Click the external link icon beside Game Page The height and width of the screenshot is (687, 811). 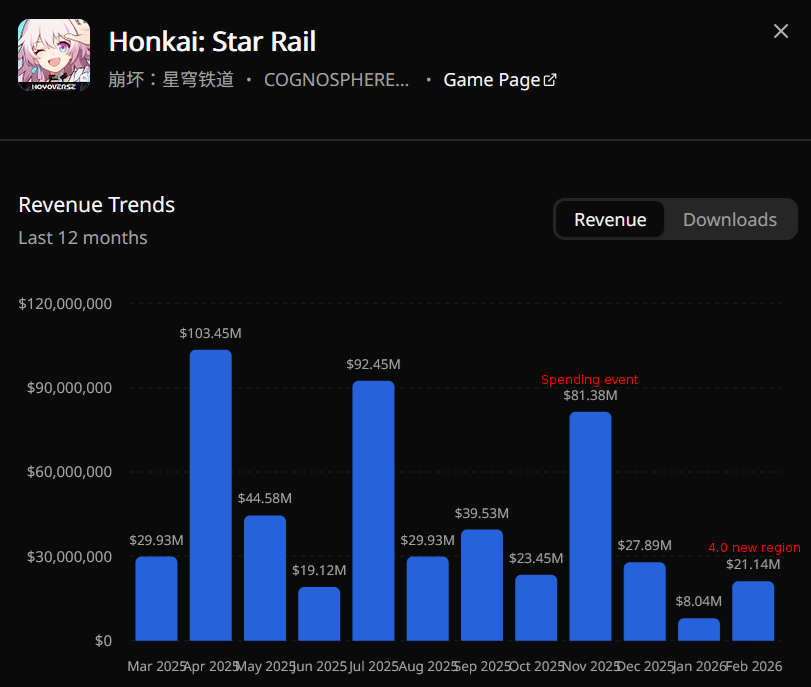(550, 80)
